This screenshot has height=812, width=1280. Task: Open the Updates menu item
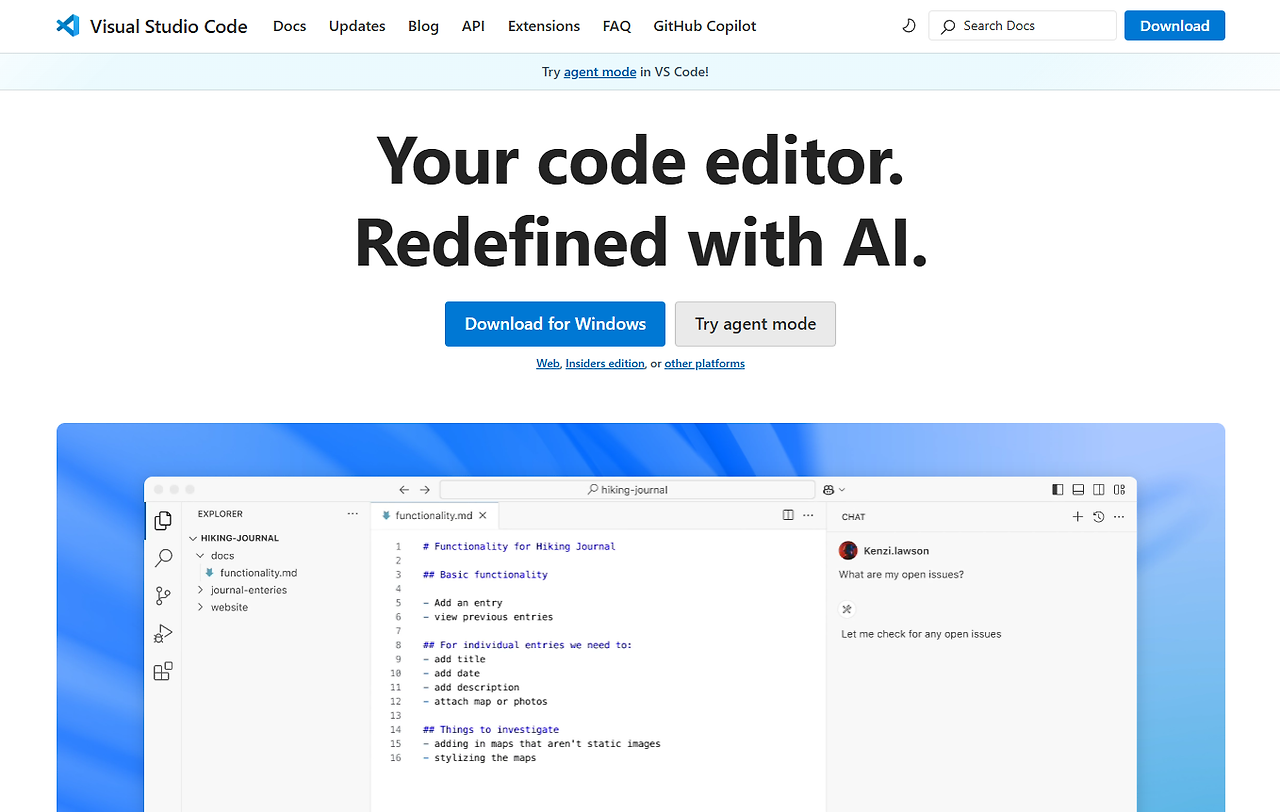[357, 26]
